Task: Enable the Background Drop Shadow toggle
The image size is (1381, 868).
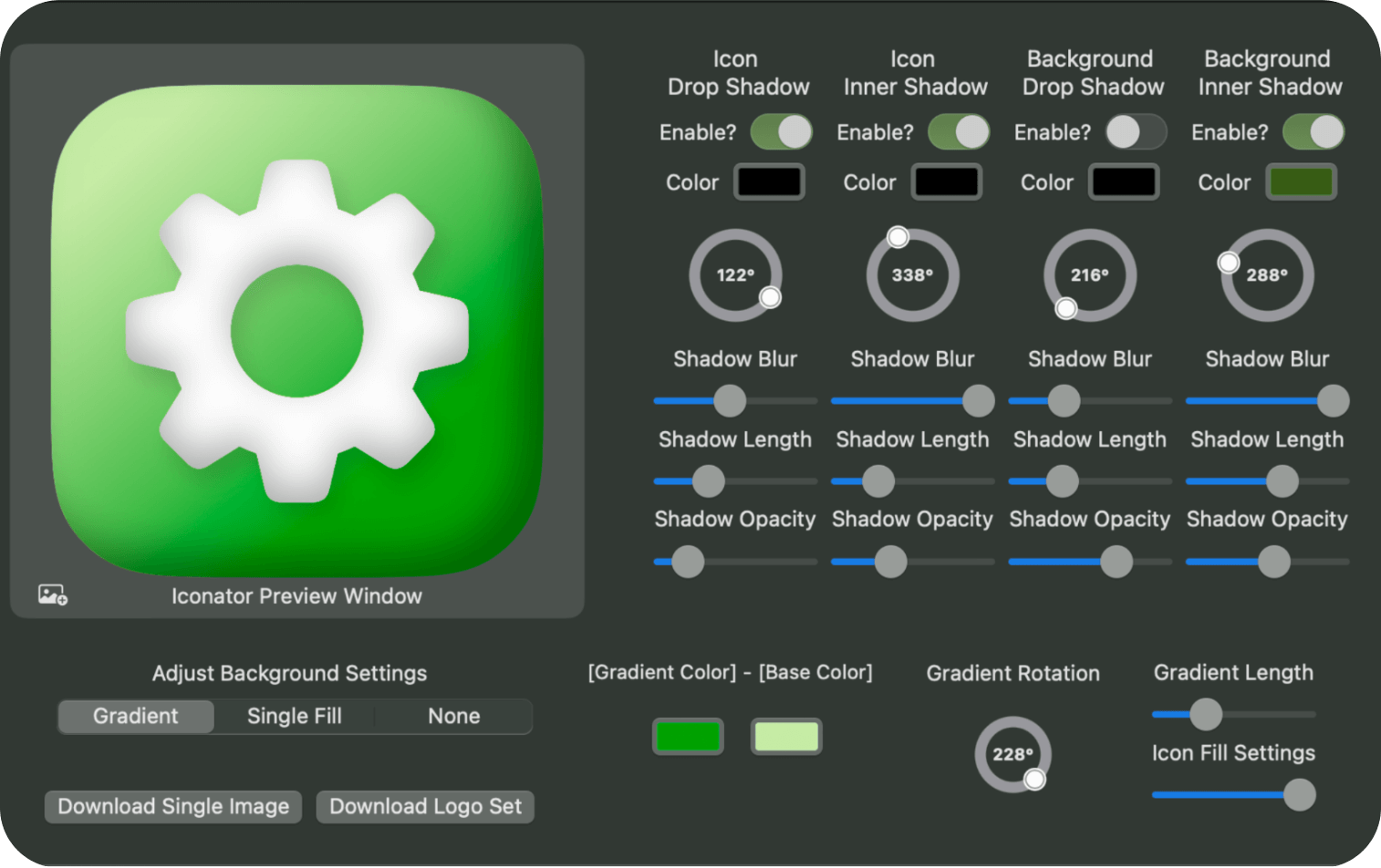Action: (x=1136, y=132)
